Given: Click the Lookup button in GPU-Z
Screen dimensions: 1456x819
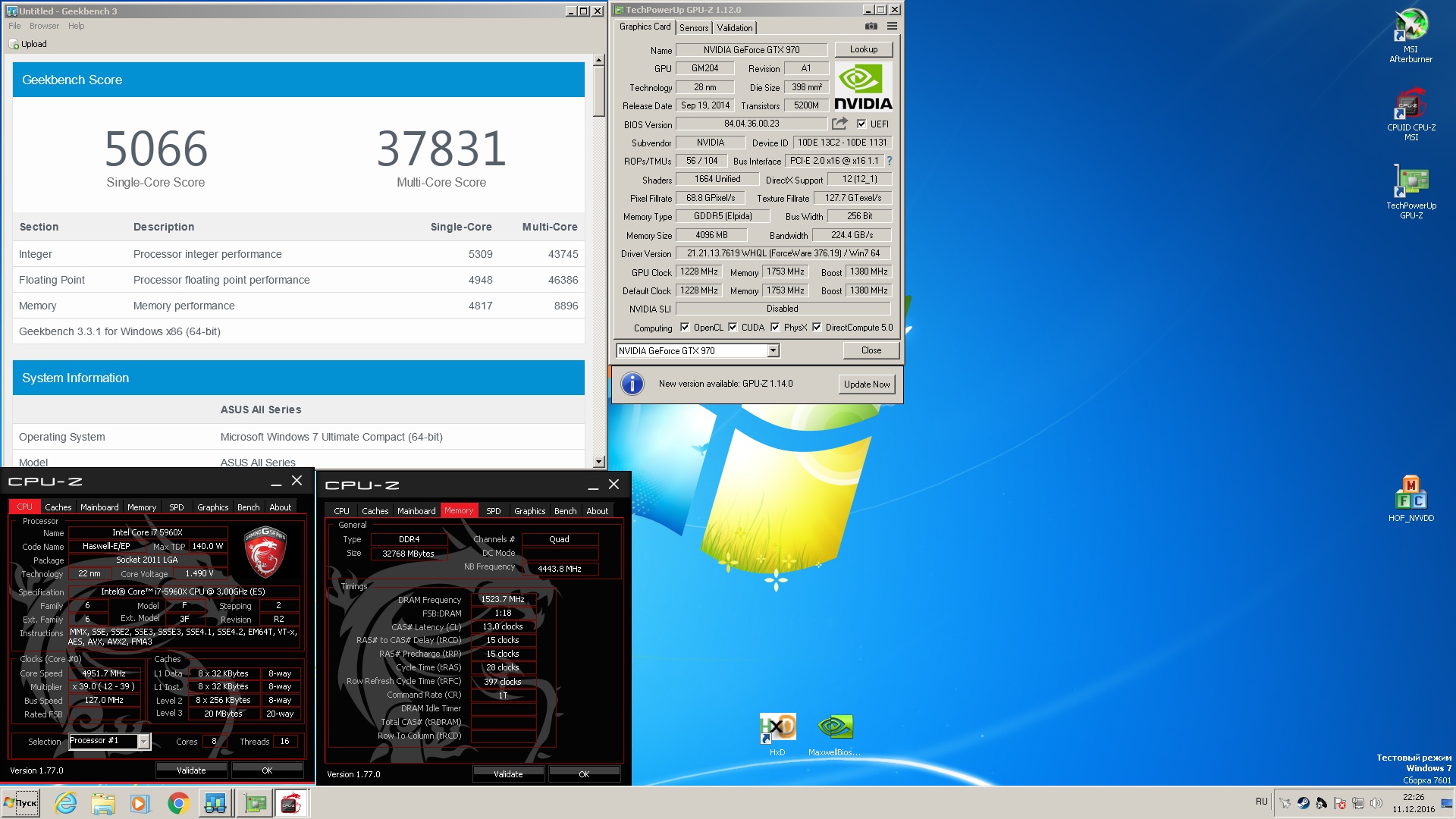Looking at the screenshot, I should [864, 49].
